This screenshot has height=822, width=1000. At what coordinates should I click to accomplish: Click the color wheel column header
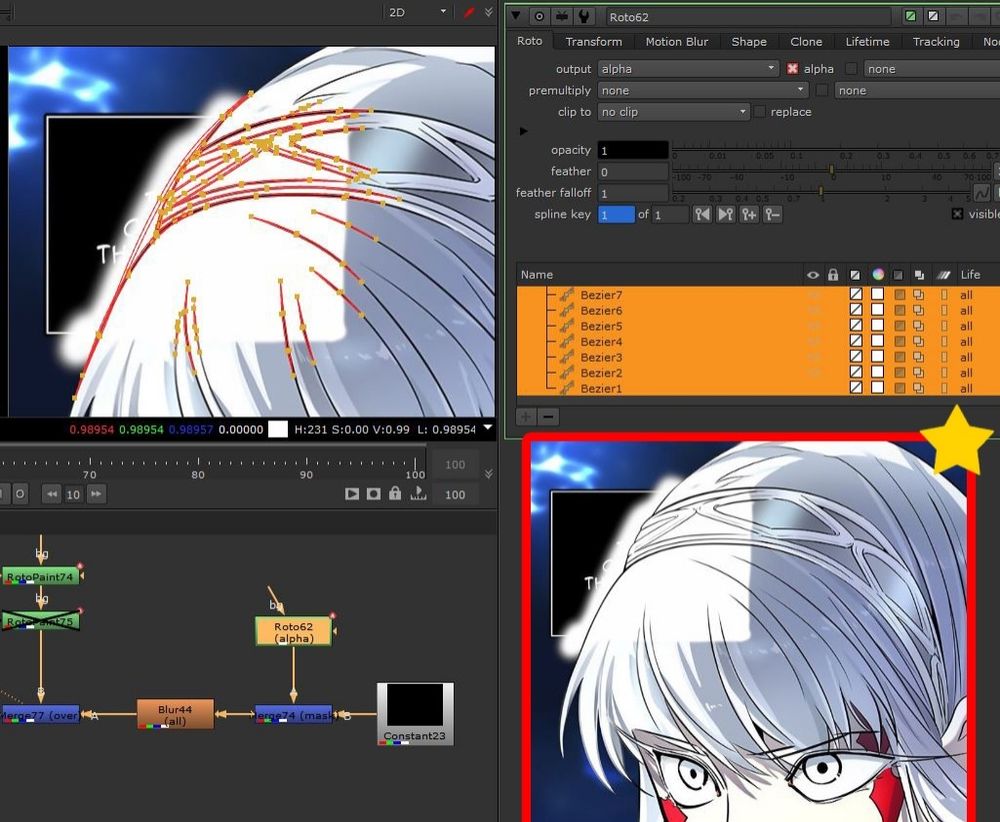[x=878, y=274]
